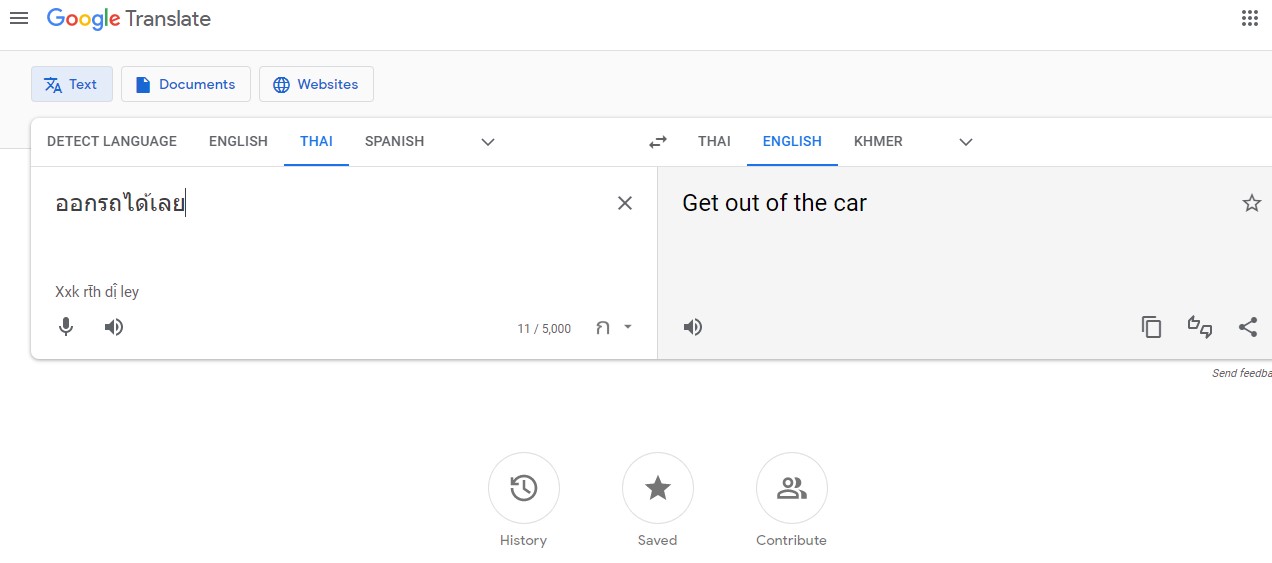The width and height of the screenshot is (1272, 563).
Task: Switch to Documents translation
Action: coord(186,84)
